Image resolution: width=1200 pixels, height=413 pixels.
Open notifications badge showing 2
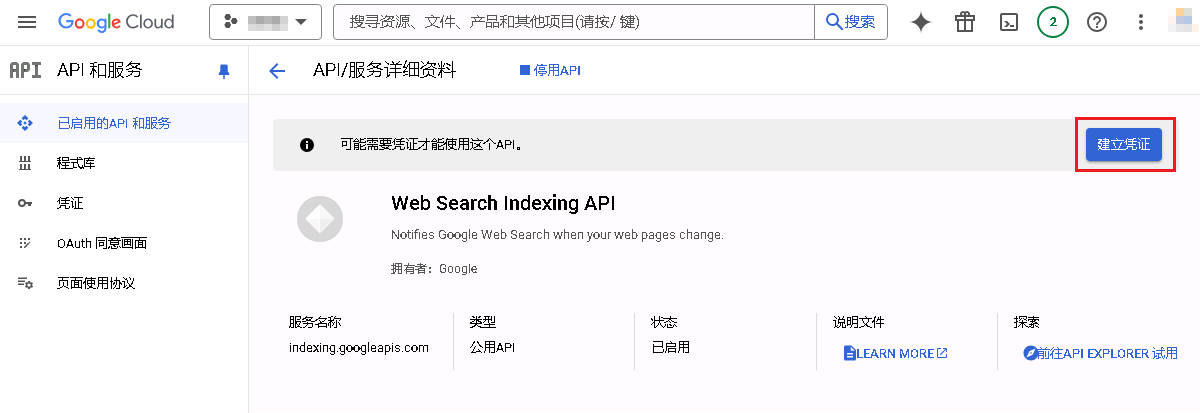point(1053,22)
